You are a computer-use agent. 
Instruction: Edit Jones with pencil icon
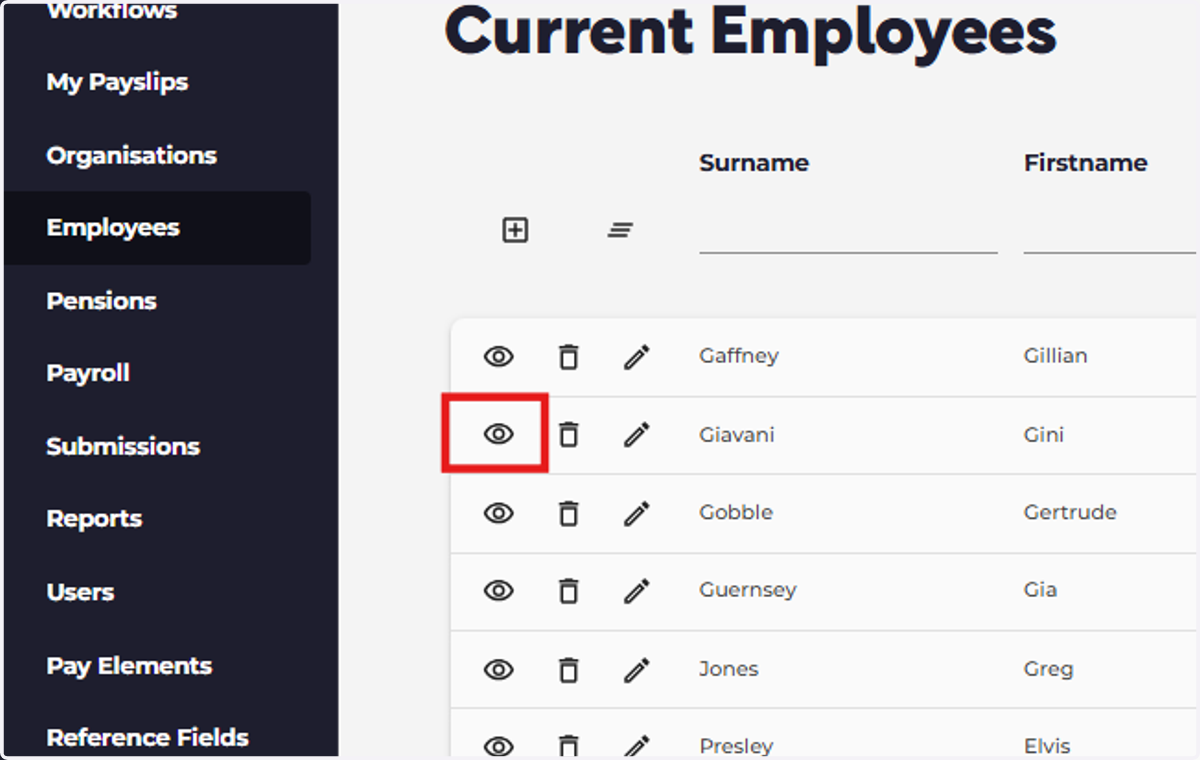[x=636, y=669]
